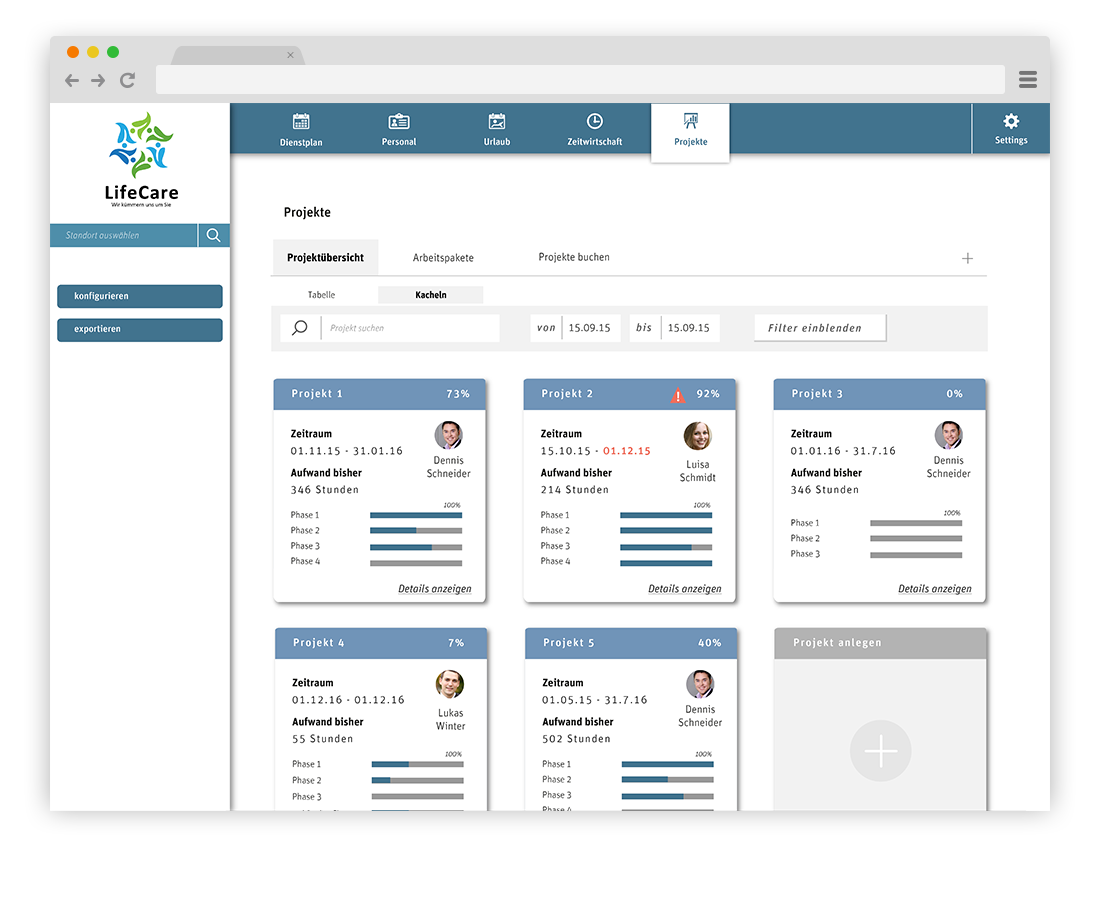Open the Personal ID card icon
Viewport: 1100px width, 898px height.
(399, 122)
